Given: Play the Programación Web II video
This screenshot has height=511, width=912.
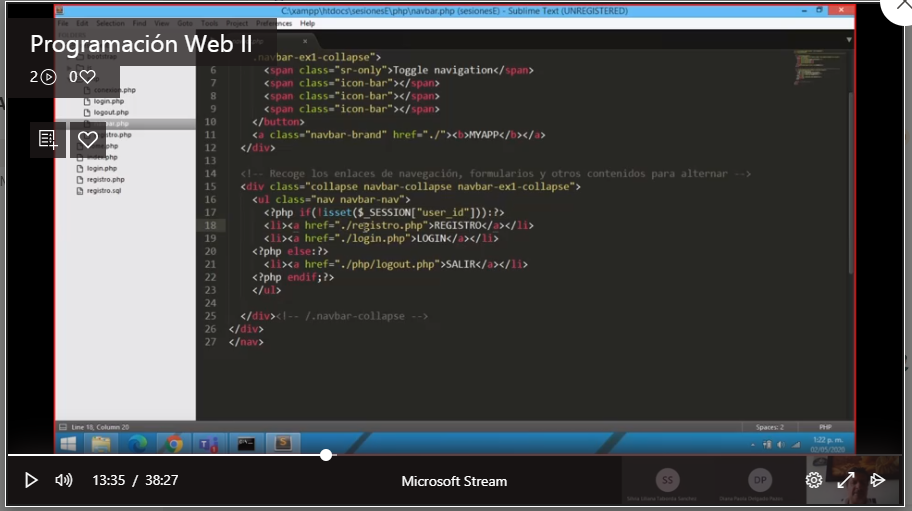Looking at the screenshot, I should pos(31,480).
